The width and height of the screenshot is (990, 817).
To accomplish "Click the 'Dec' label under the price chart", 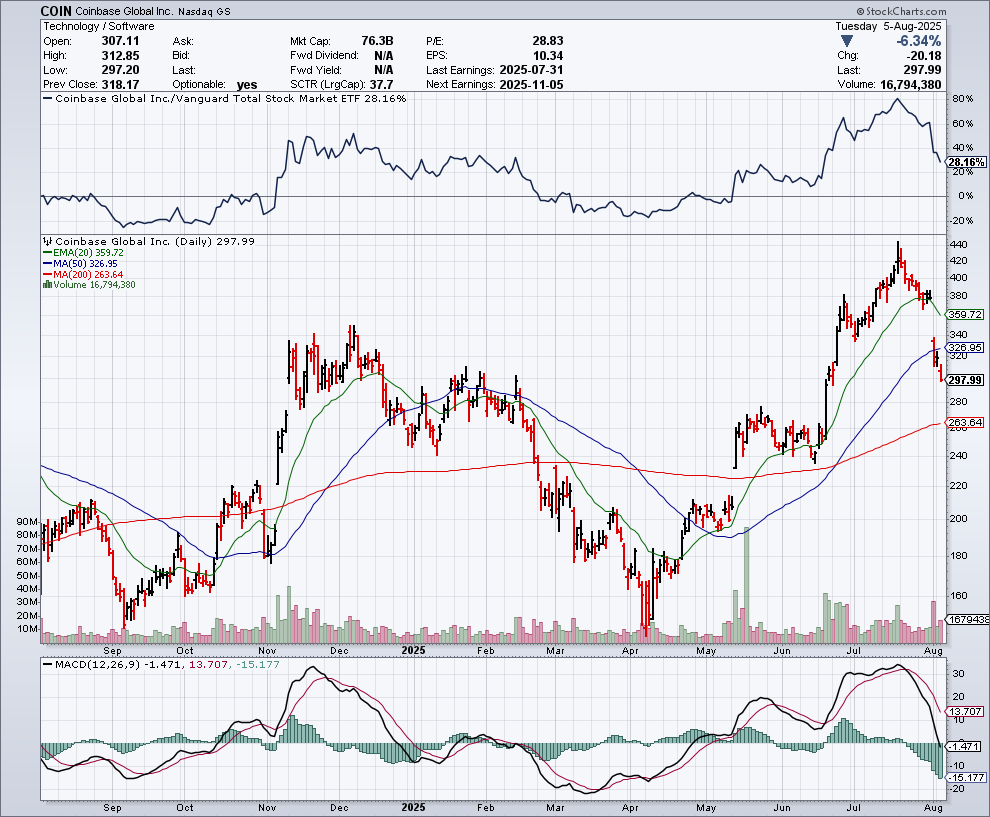I will pyautogui.click(x=340, y=650).
